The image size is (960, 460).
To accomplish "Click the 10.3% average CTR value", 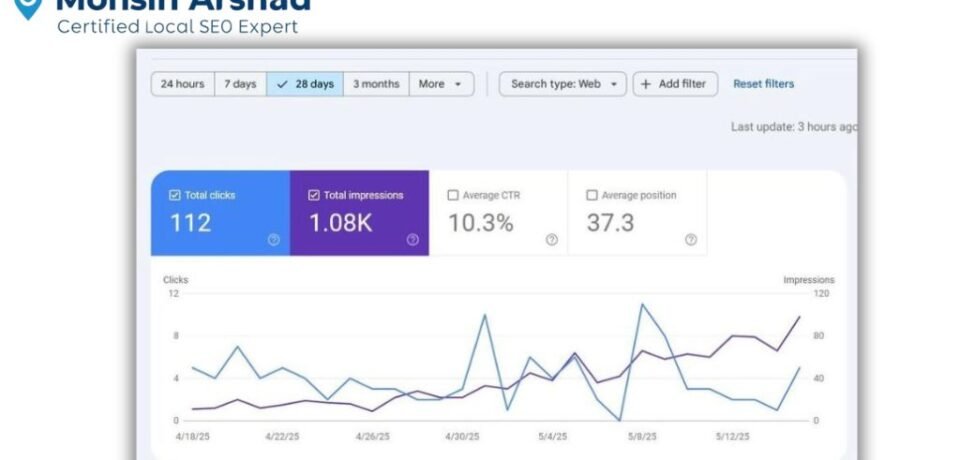I will (481, 223).
